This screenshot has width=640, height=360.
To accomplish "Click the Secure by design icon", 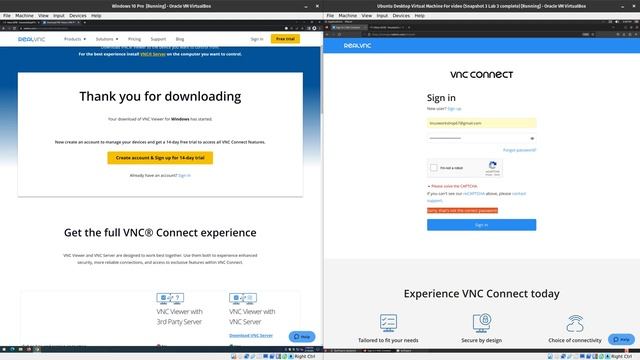I will [x=482, y=323].
